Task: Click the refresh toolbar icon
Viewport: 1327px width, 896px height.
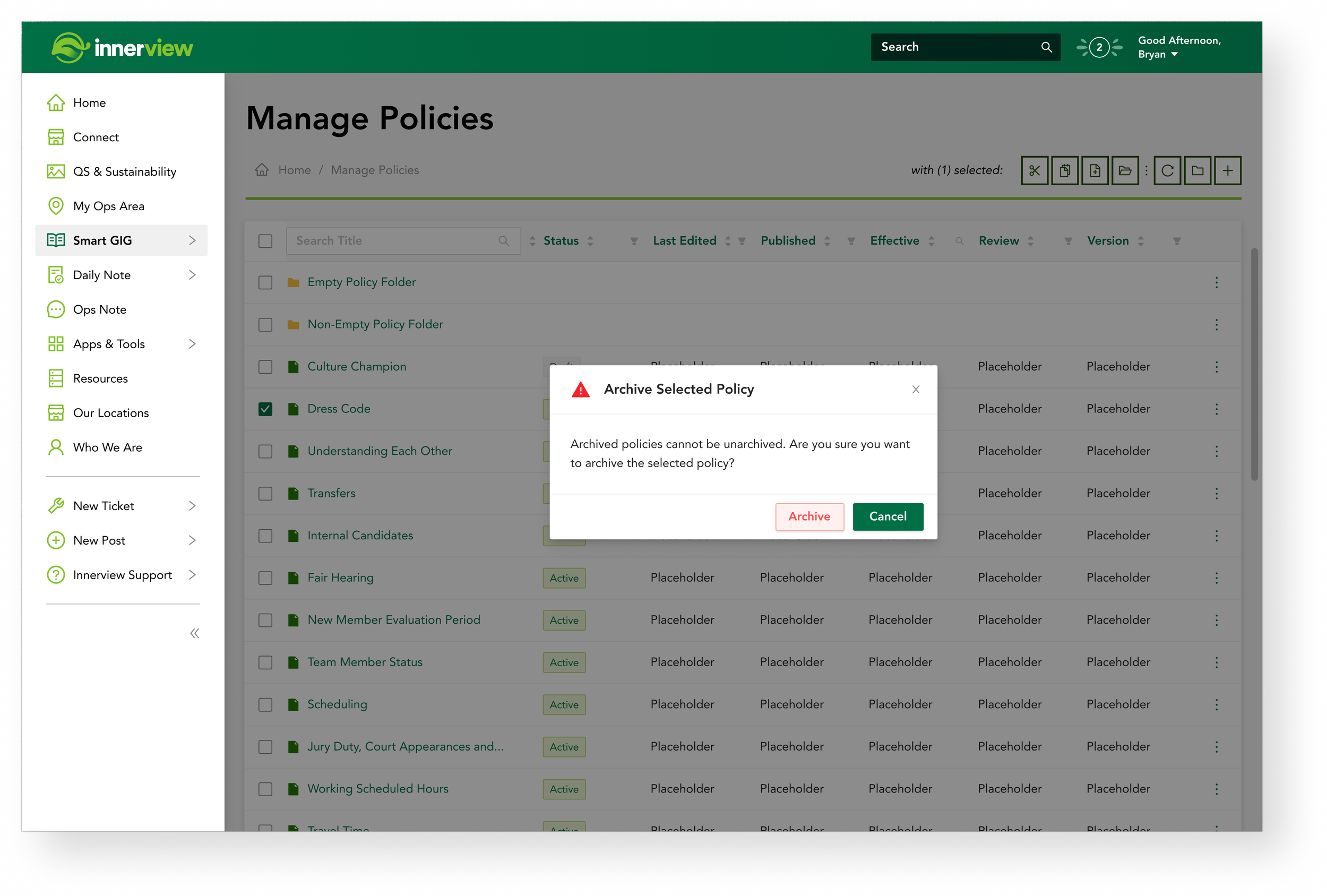Action: 1167,170
